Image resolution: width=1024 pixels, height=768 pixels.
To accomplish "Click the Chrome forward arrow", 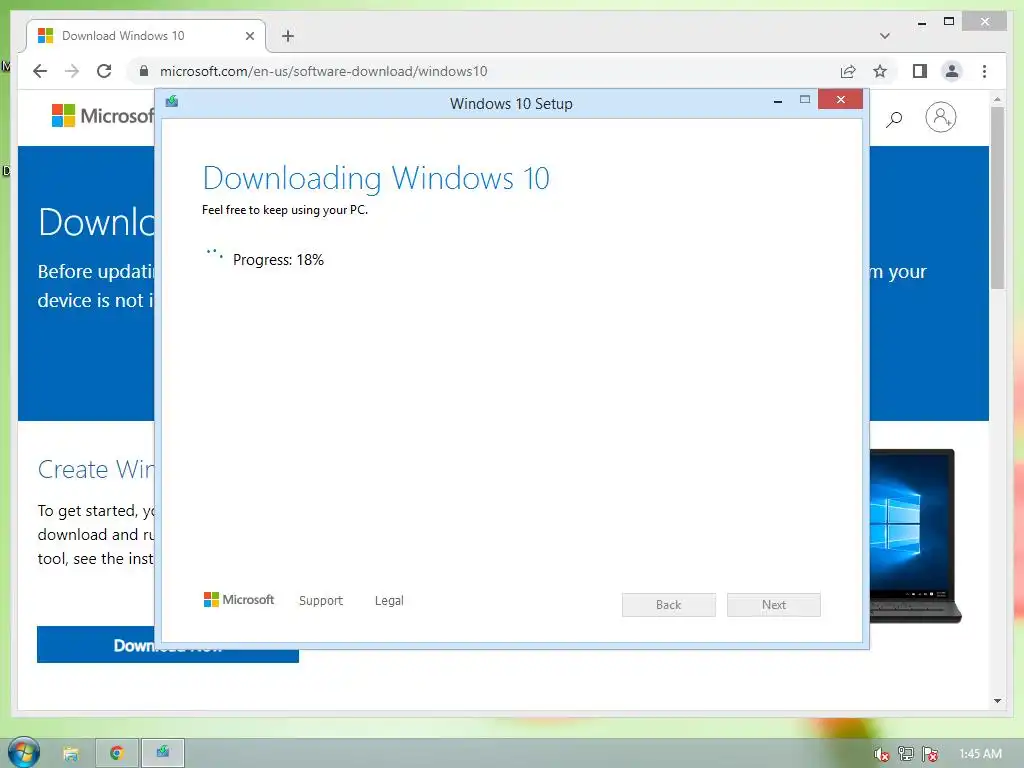I will pyautogui.click(x=72, y=71).
